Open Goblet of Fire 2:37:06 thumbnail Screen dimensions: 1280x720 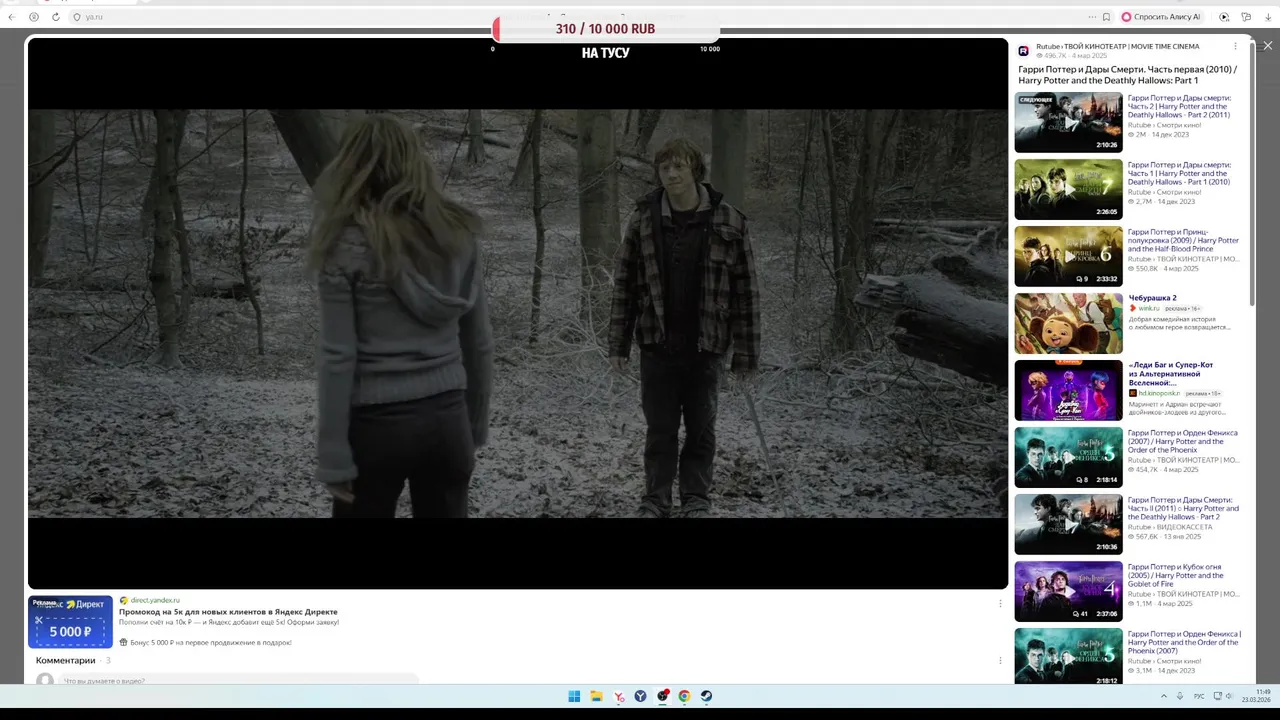pyautogui.click(x=1068, y=592)
